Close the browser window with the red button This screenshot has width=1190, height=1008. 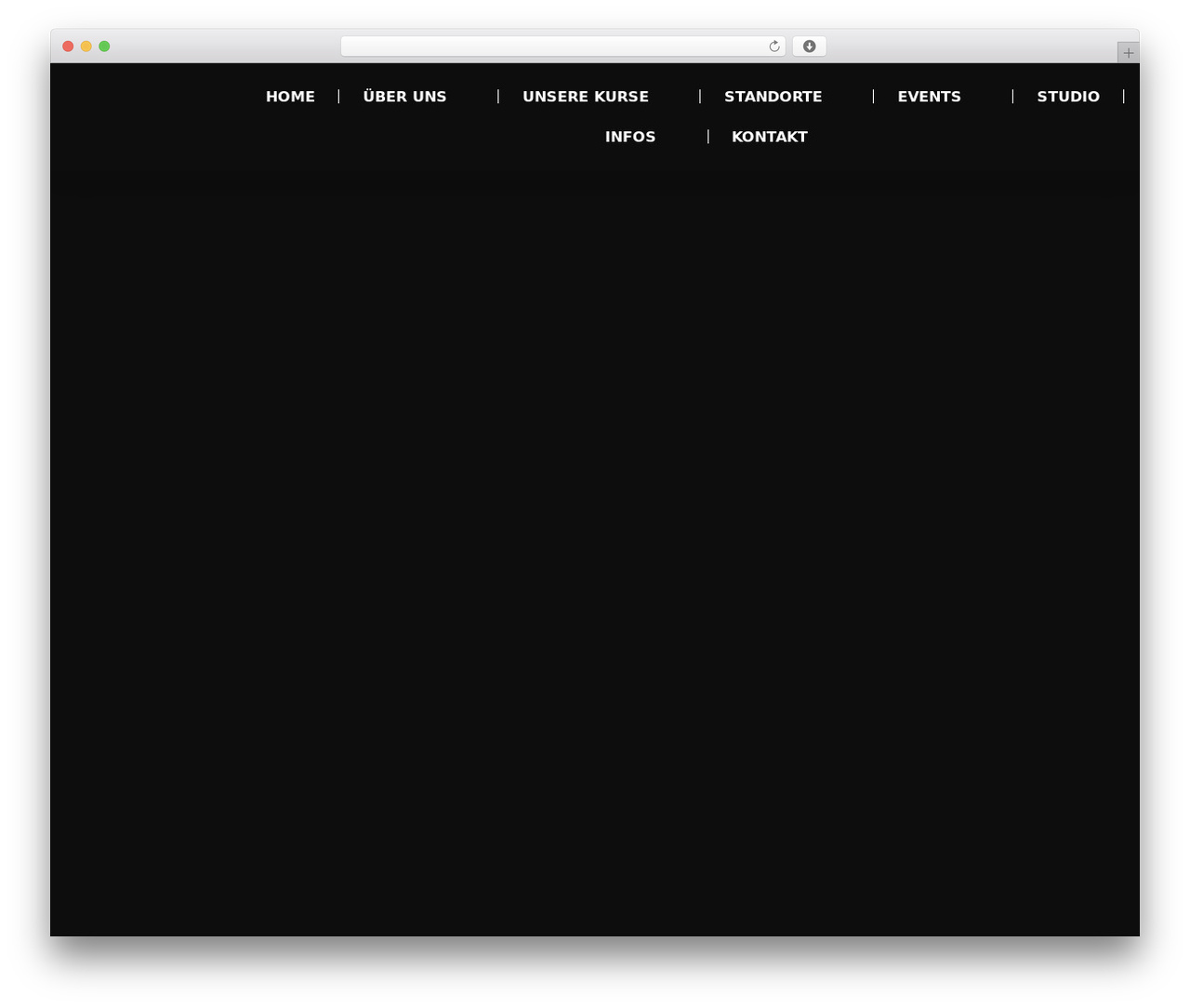click(x=68, y=46)
